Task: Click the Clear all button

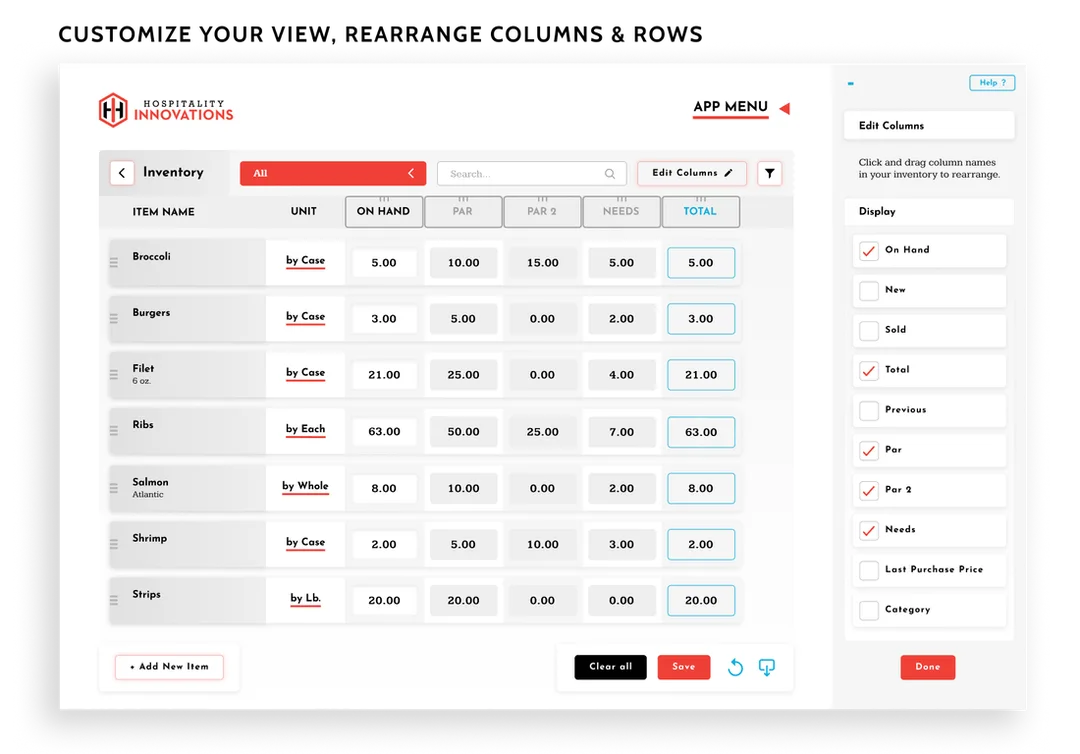Action: (610, 667)
